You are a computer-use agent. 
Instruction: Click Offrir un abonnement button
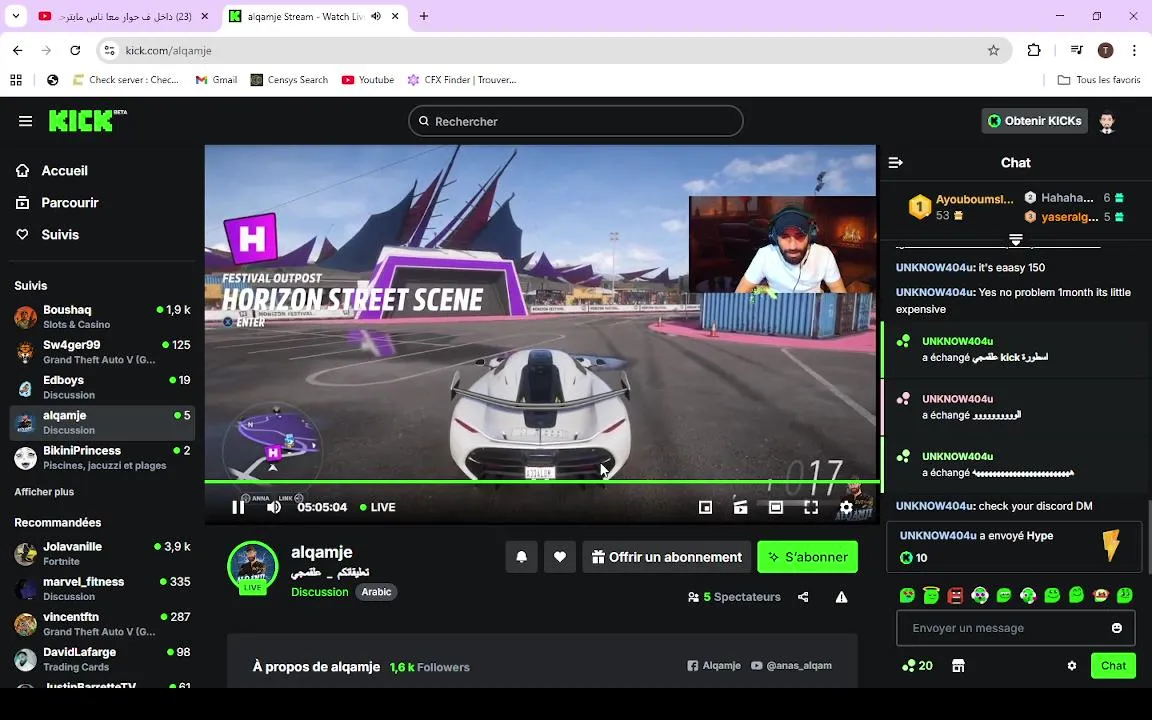[x=667, y=557]
